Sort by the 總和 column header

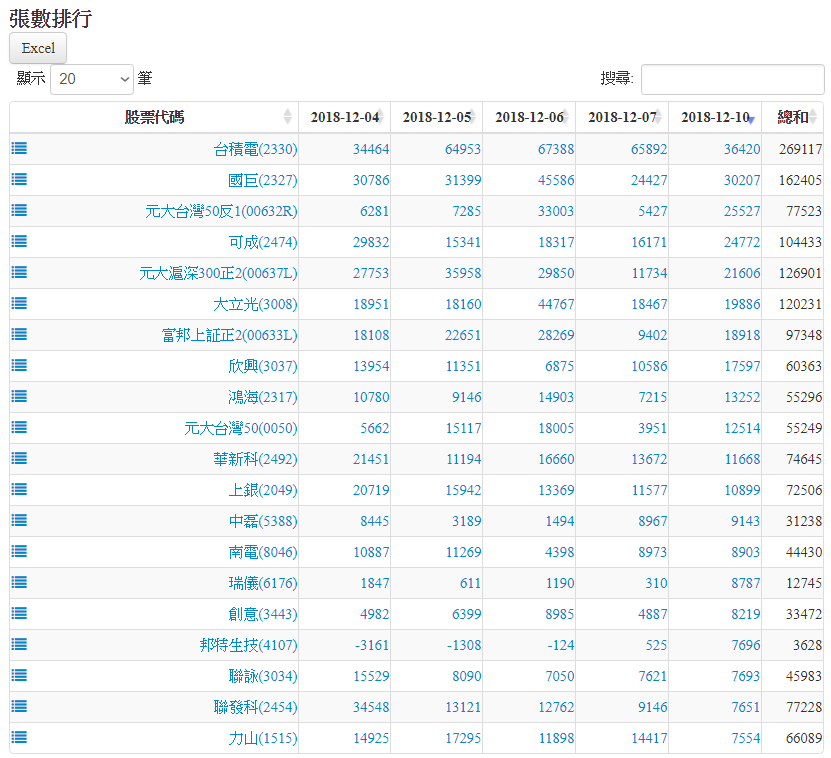coord(793,117)
